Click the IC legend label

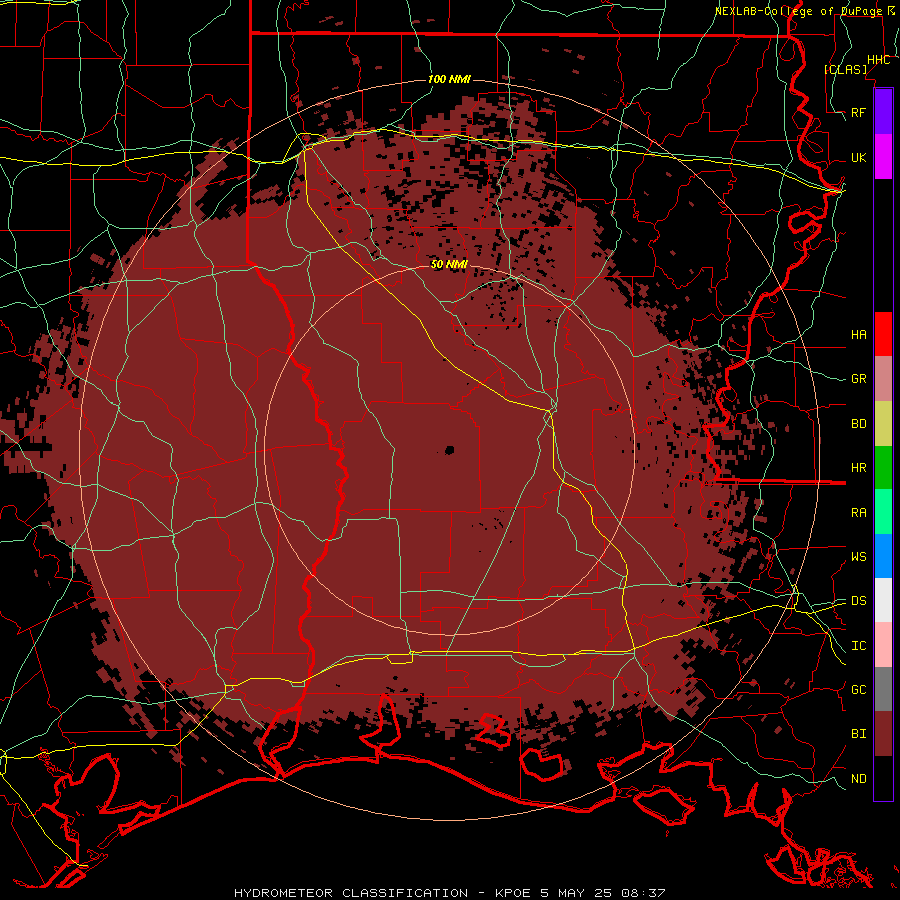pyautogui.click(x=858, y=646)
